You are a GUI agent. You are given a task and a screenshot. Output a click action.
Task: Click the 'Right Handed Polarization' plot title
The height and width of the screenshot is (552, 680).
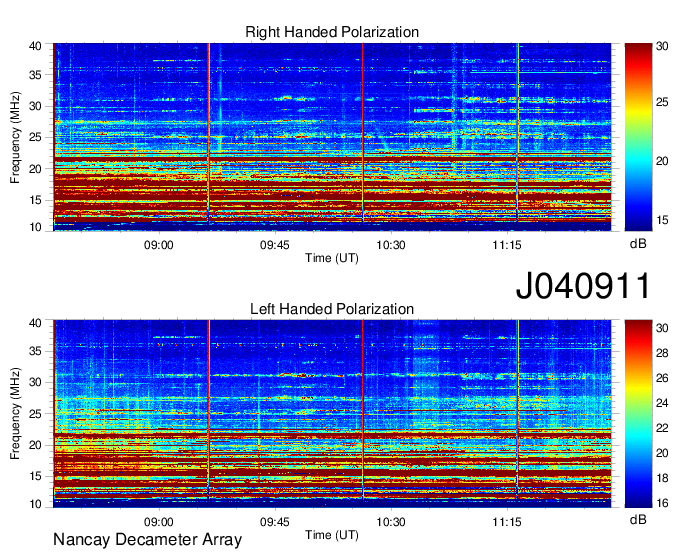tap(332, 32)
